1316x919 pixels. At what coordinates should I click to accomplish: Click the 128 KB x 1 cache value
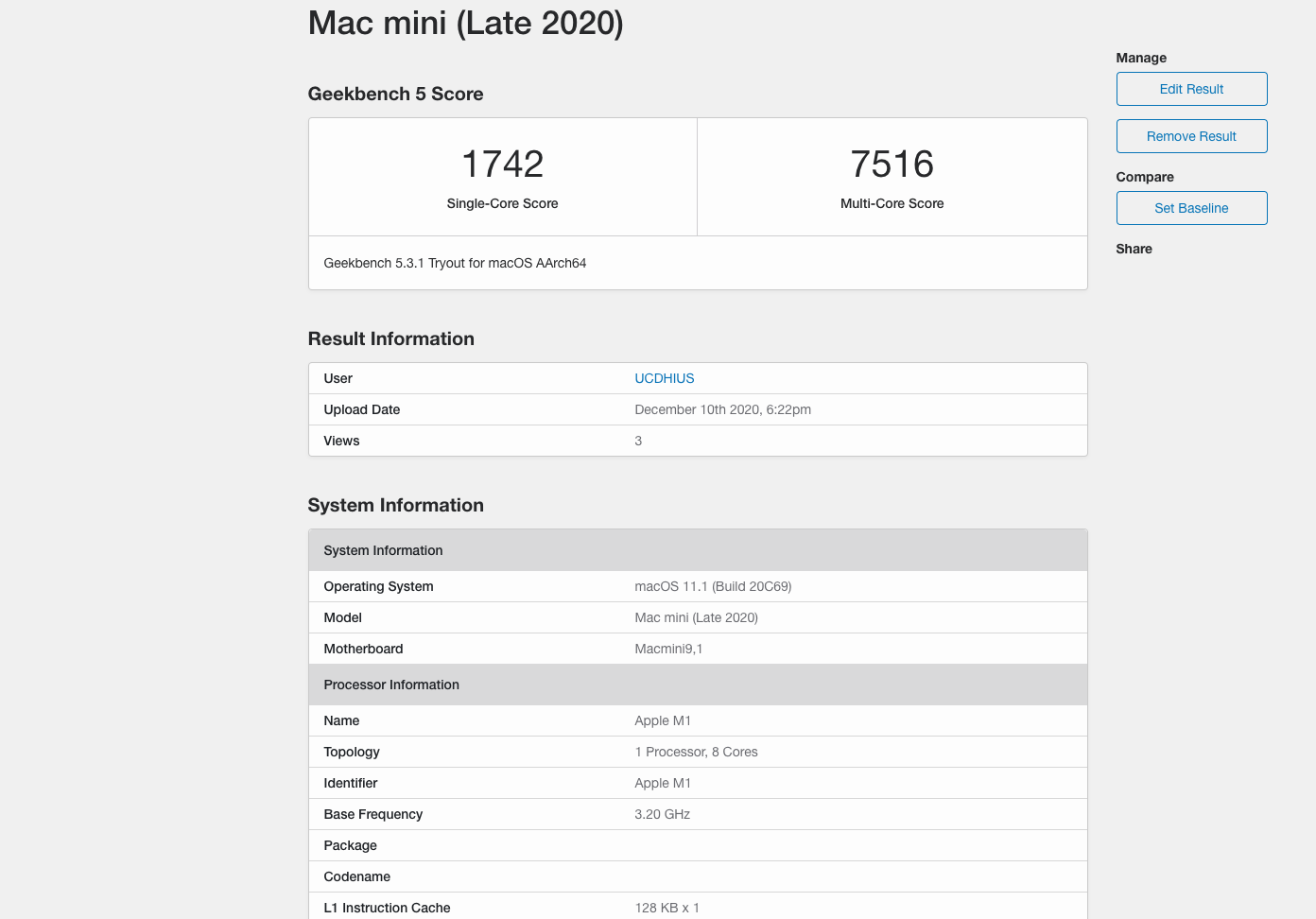(x=667, y=908)
